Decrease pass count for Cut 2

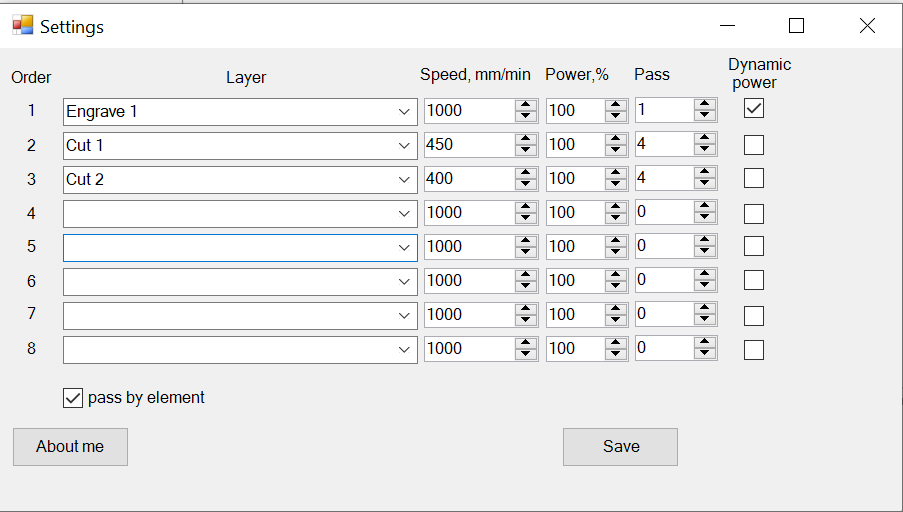pyautogui.click(x=705, y=185)
